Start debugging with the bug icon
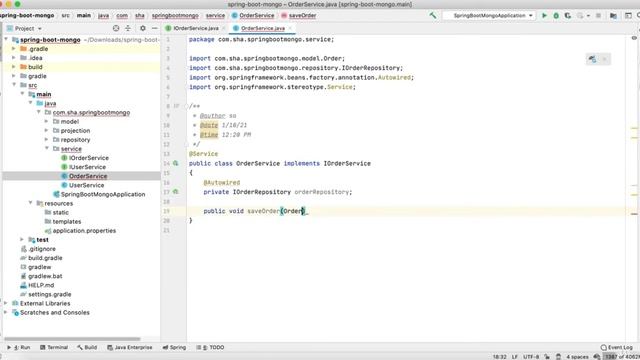 556,16
